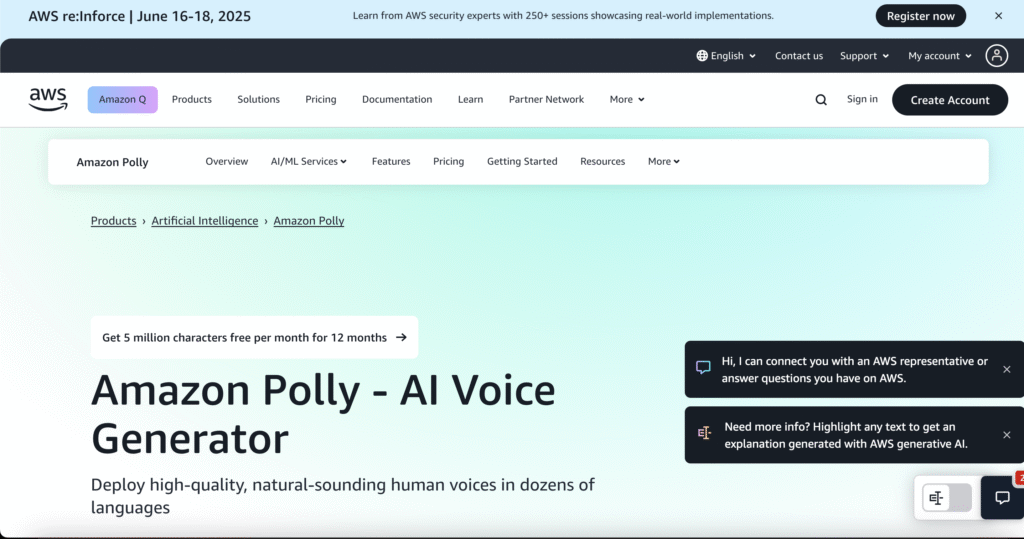Image resolution: width=1024 pixels, height=539 pixels.
Task: Toggle the highlight-to-explain switch
Action: tap(946, 498)
